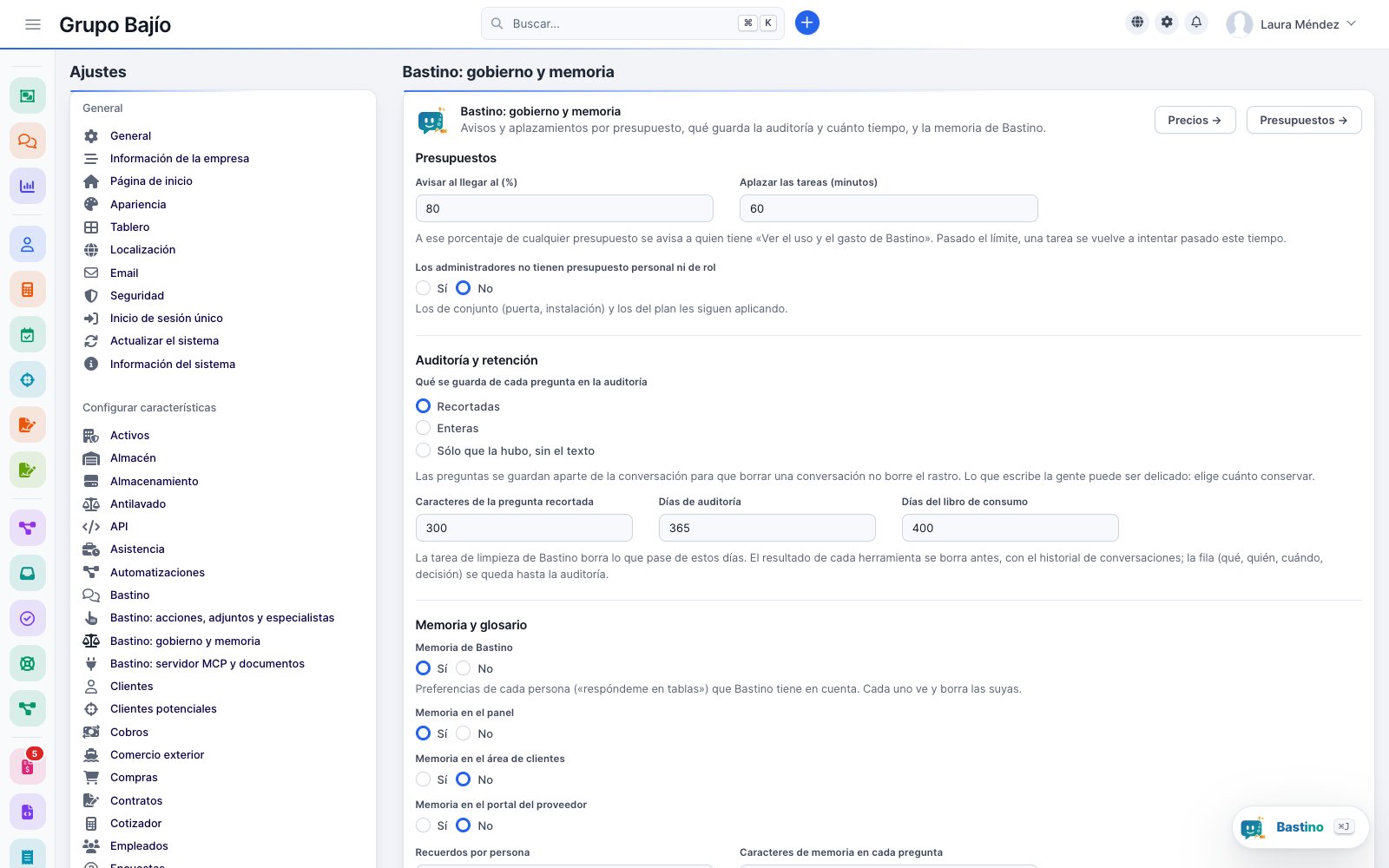The height and width of the screenshot is (868, 1389).
Task: Focus the Buscar search field
Action: point(632,23)
